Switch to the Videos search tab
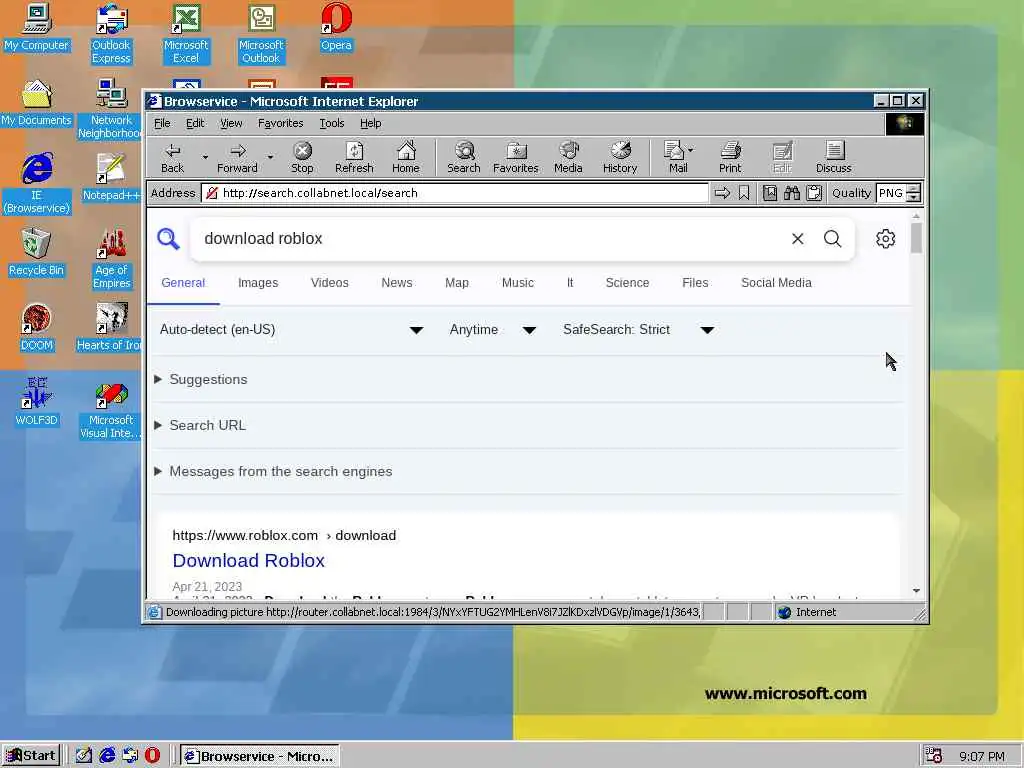Screen dimensions: 1024x768 pyautogui.click(x=329, y=283)
